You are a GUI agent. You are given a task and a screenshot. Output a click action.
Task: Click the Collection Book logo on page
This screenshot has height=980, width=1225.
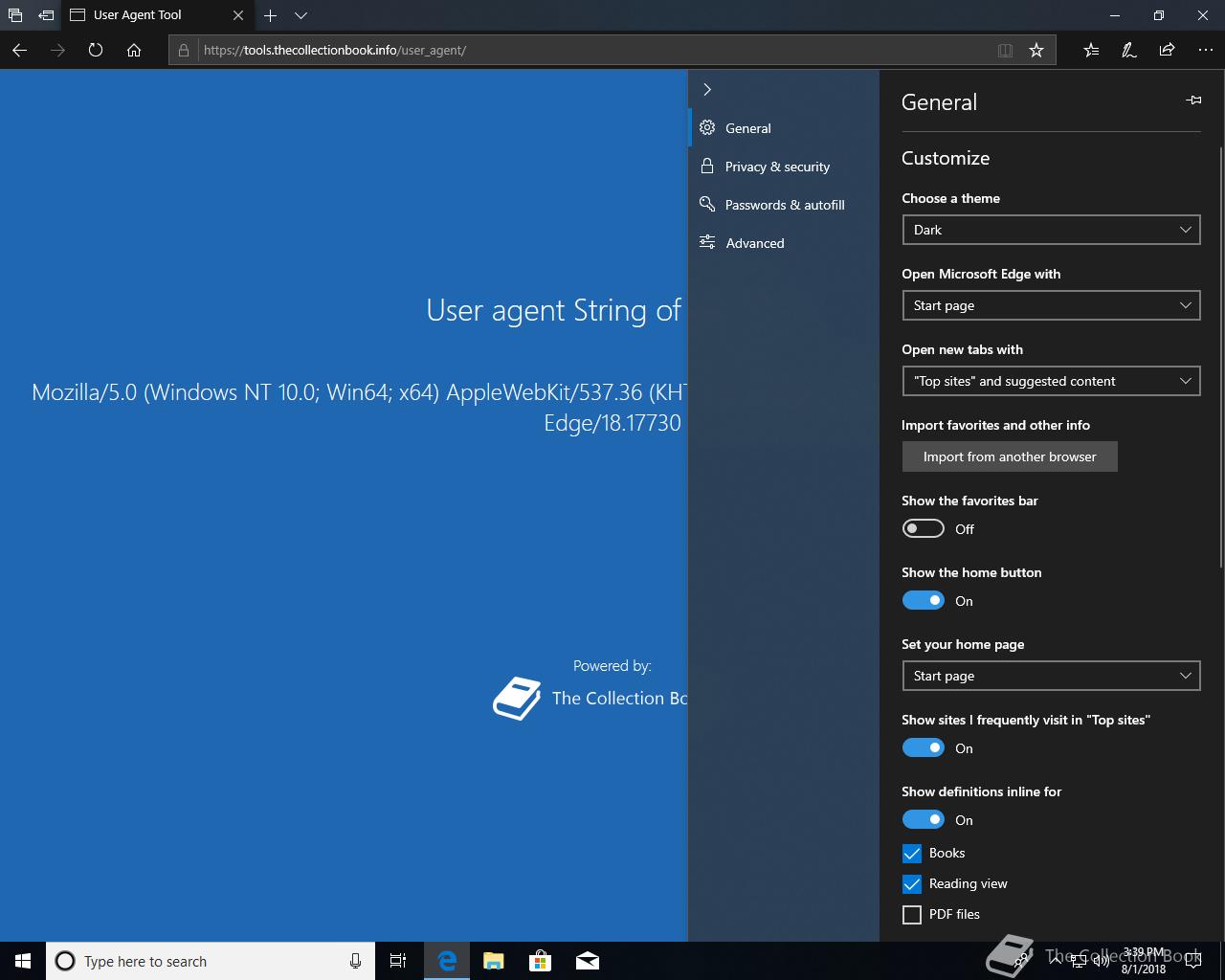coord(517,699)
